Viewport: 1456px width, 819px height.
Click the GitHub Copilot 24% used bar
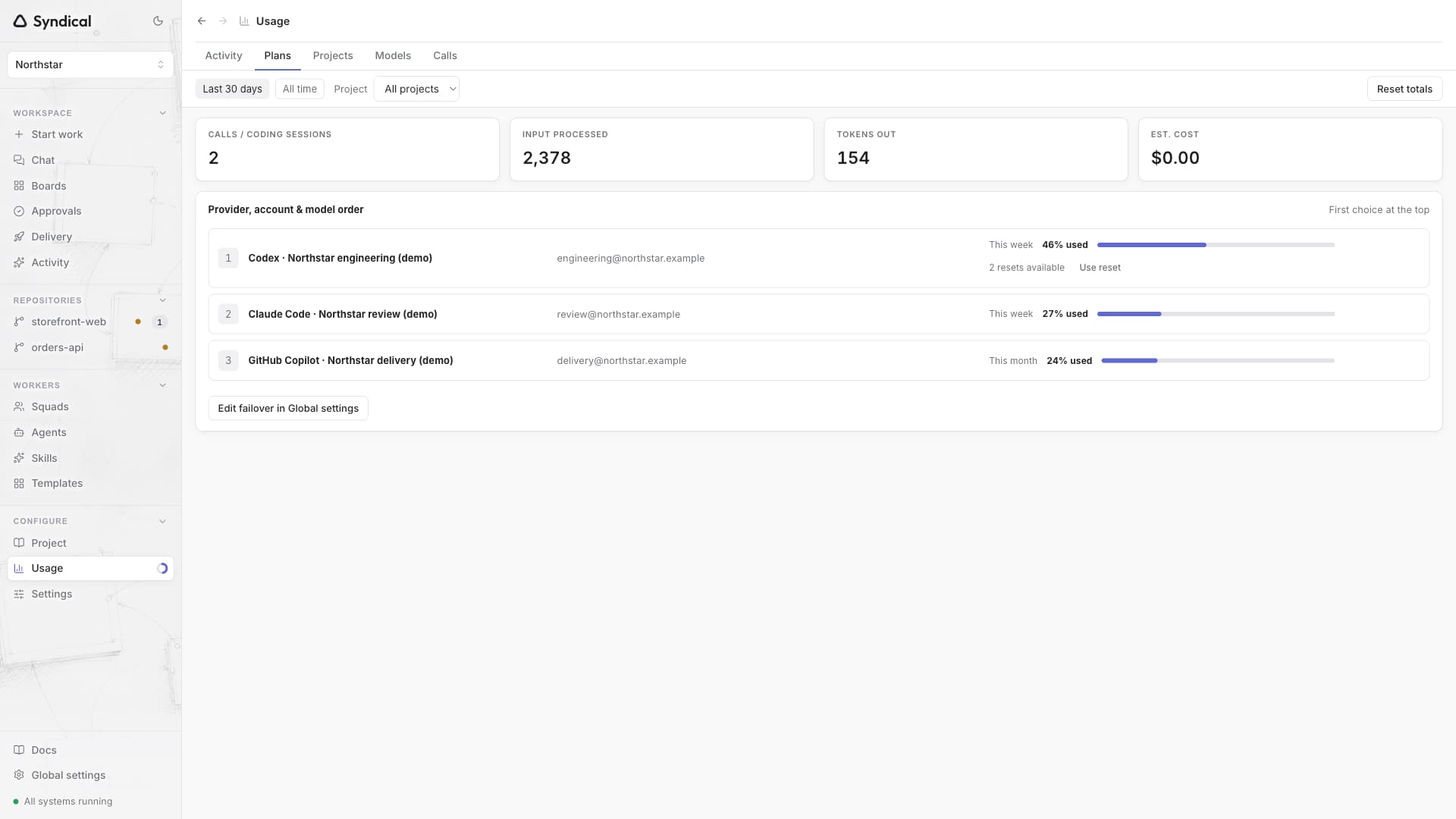click(x=1218, y=361)
